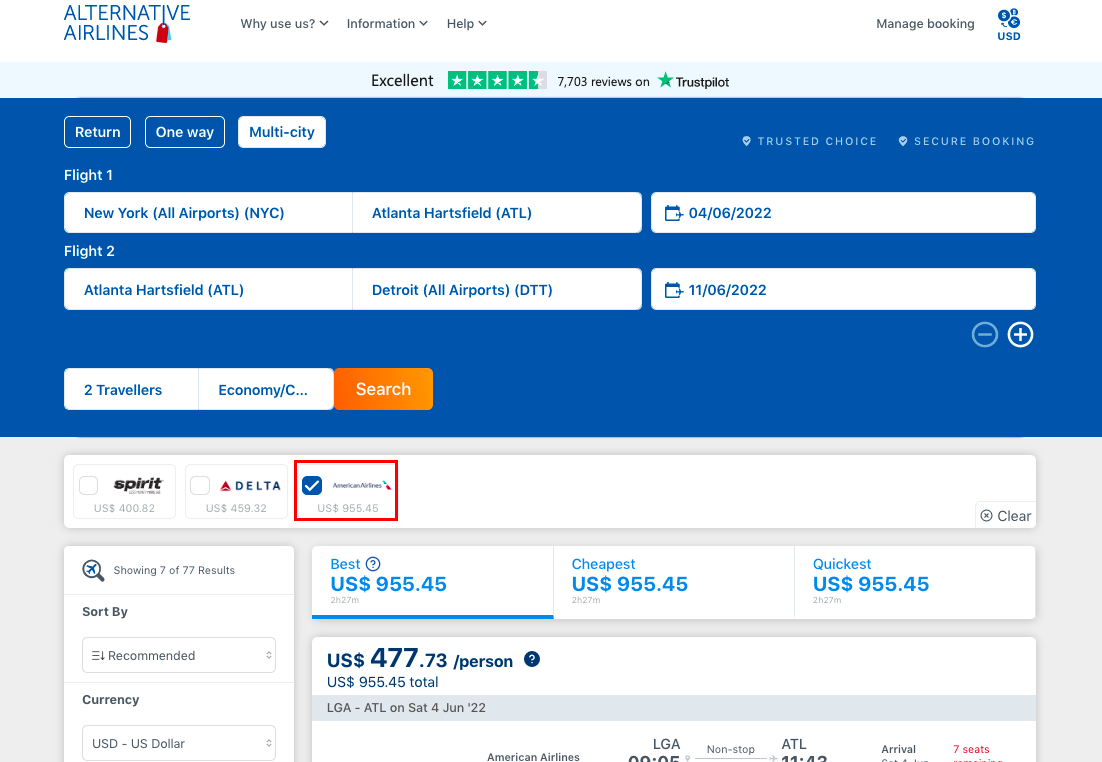This screenshot has width=1102, height=762.
Task: Click the Spirit airline logo
Action: coord(138,484)
